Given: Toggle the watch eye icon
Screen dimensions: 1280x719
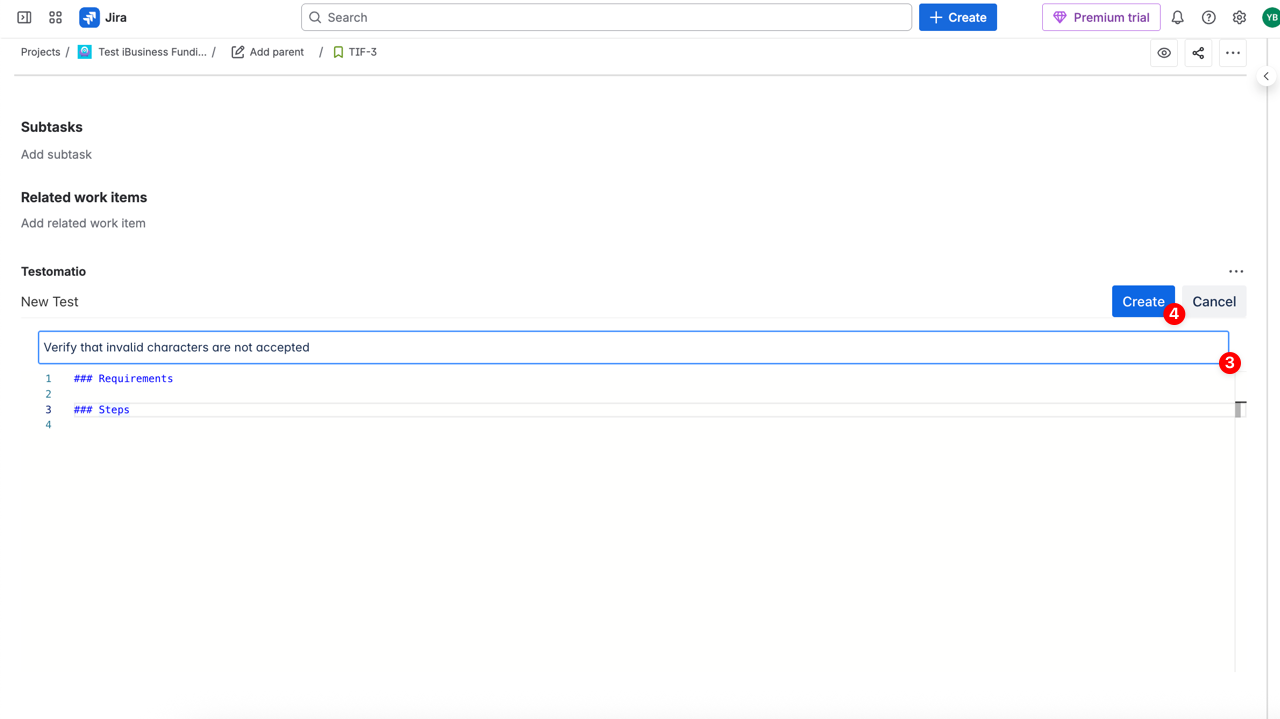Looking at the screenshot, I should (x=1164, y=53).
